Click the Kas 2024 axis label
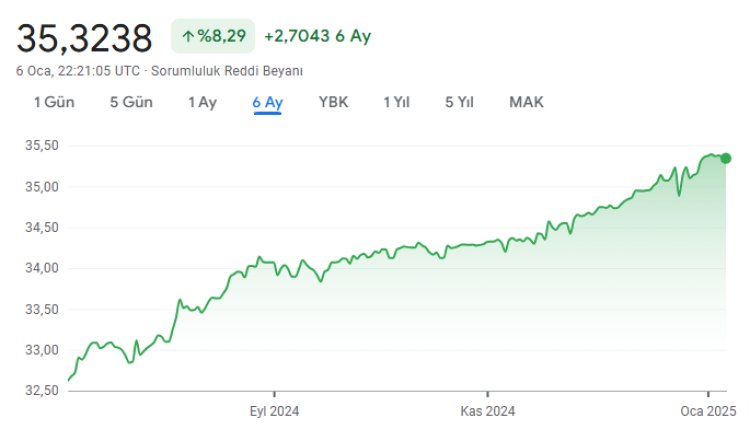 tap(487, 411)
